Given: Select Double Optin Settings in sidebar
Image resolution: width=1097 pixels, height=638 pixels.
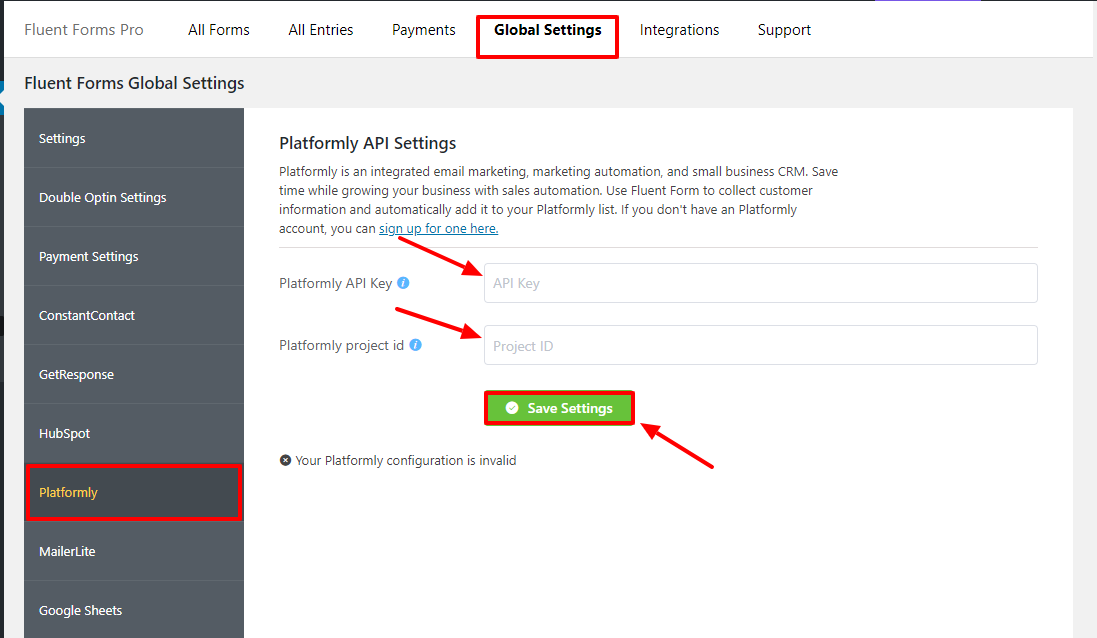Looking at the screenshot, I should coord(102,197).
